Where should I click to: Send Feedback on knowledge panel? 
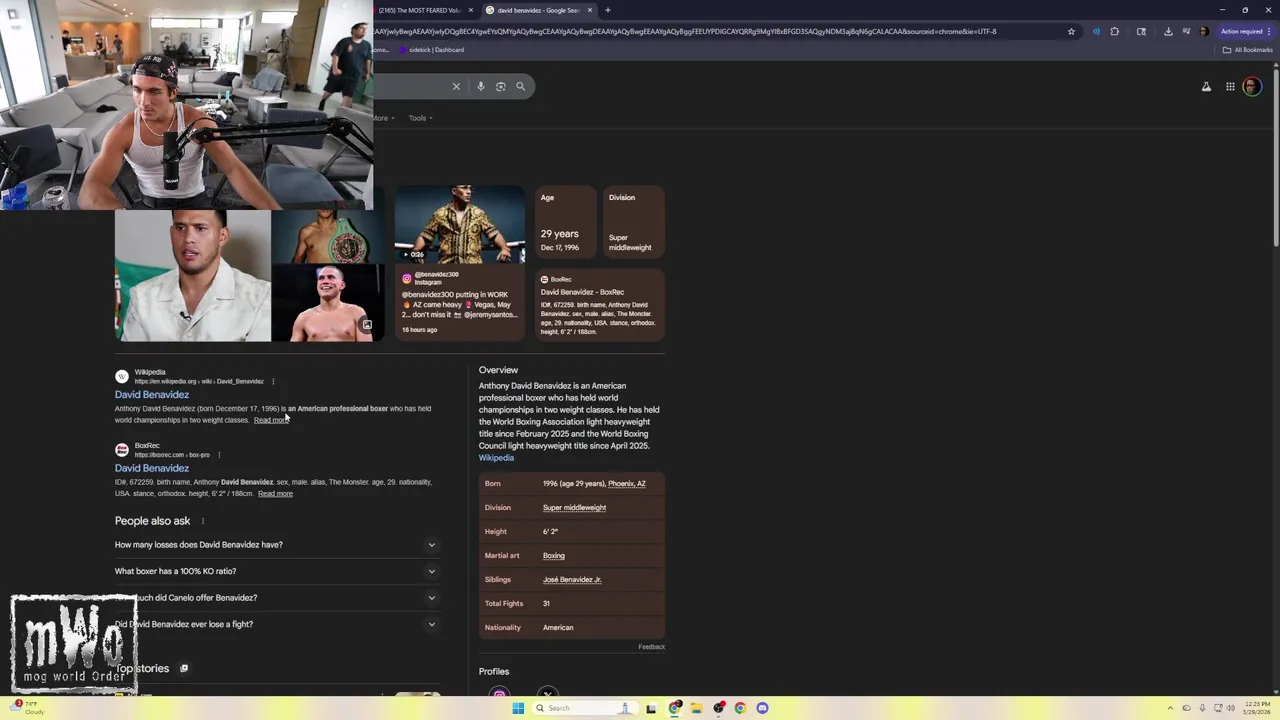[651, 647]
